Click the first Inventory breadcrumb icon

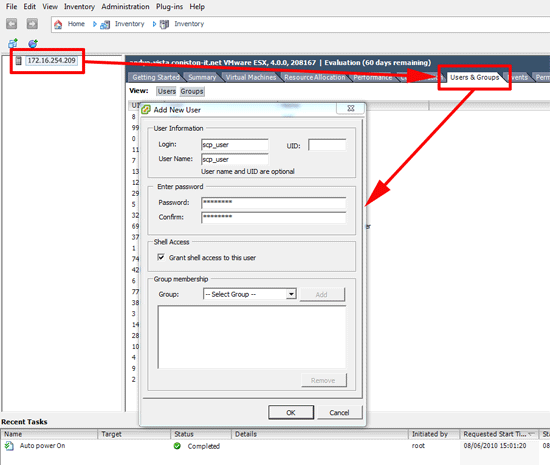pyautogui.click(x=105, y=25)
